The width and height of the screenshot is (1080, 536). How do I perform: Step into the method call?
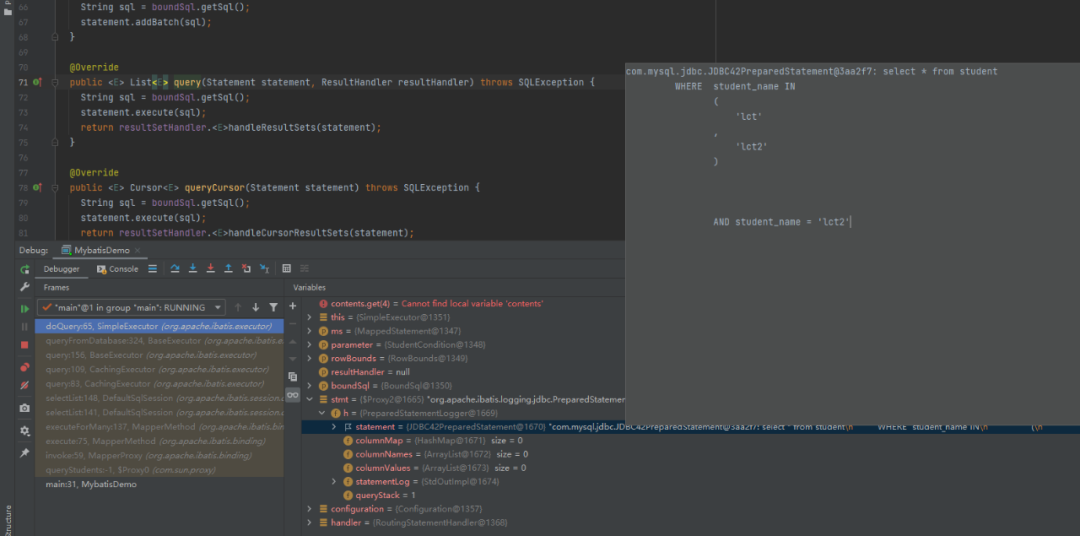193,269
